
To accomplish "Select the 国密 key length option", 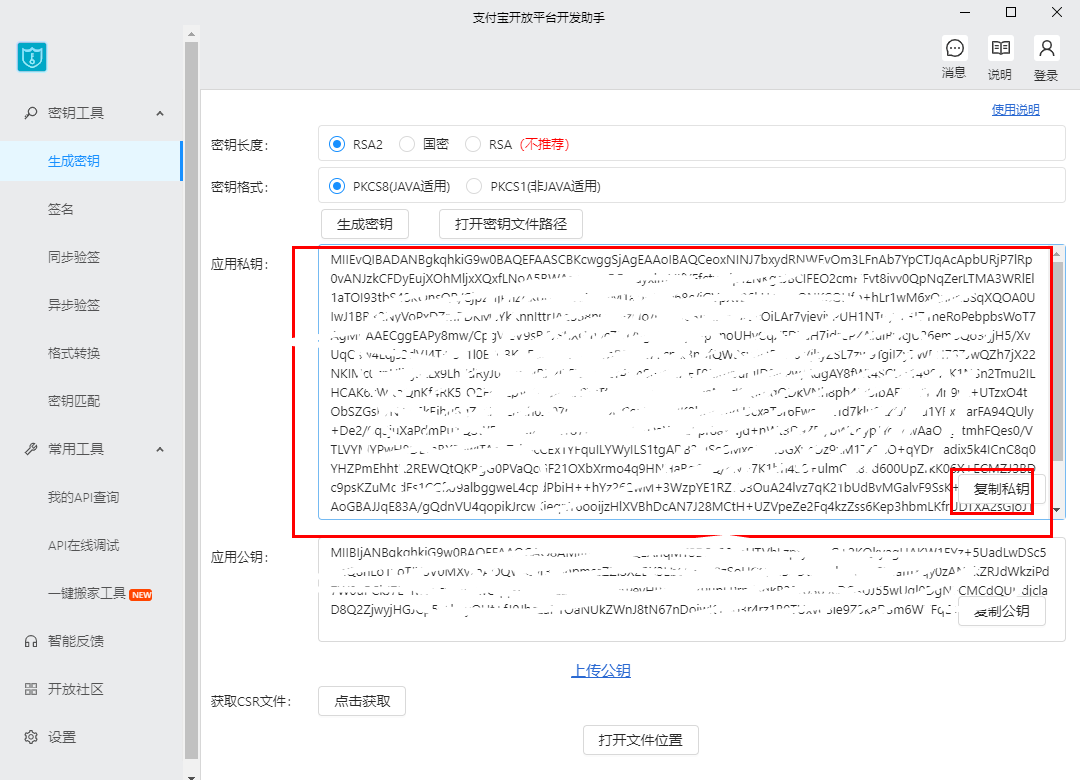I will pyautogui.click(x=407, y=144).
